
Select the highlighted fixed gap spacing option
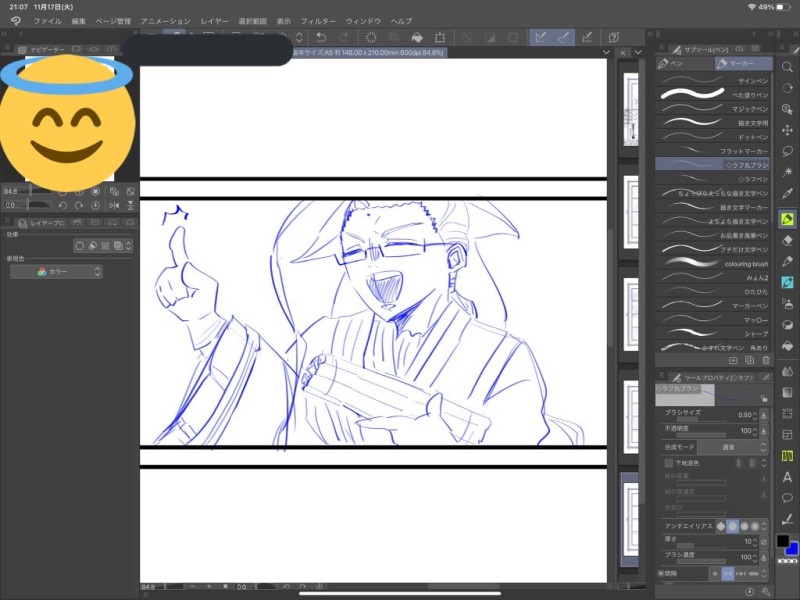pos(728,573)
